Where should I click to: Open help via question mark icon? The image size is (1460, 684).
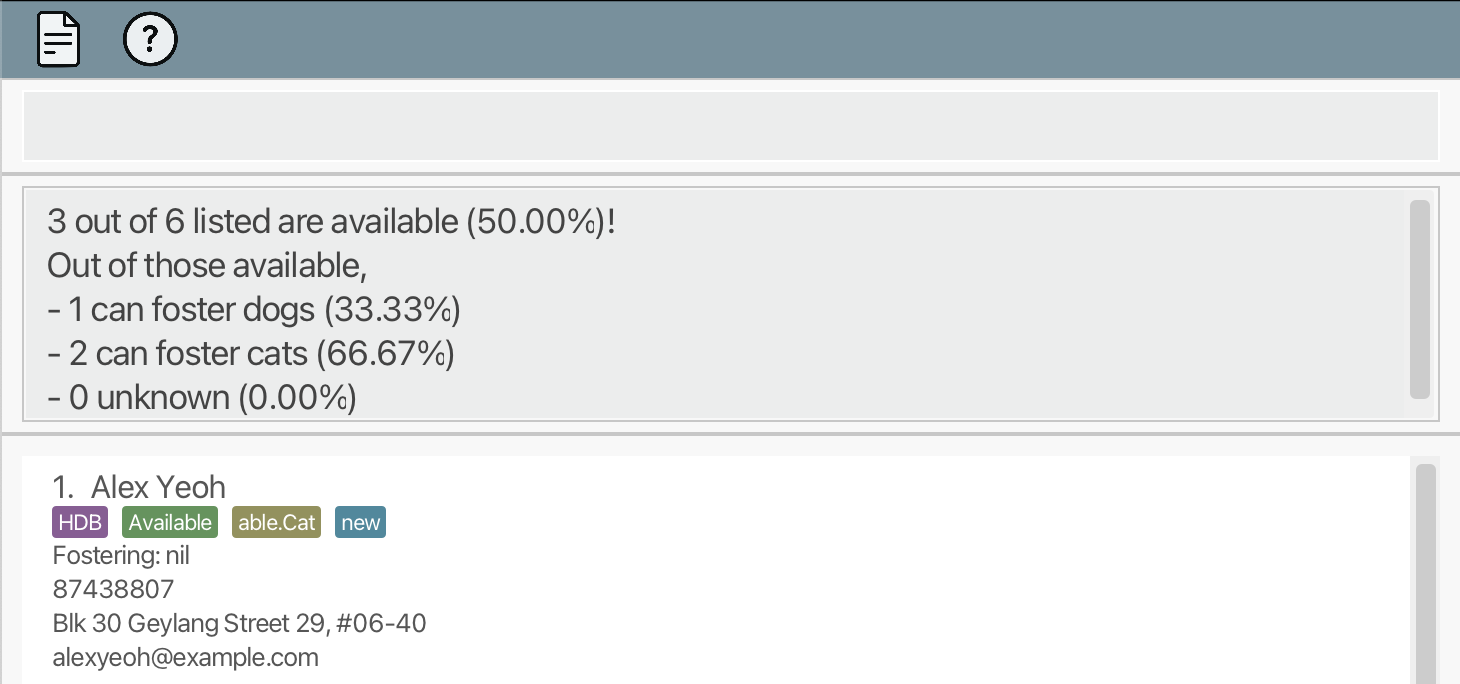click(150, 40)
